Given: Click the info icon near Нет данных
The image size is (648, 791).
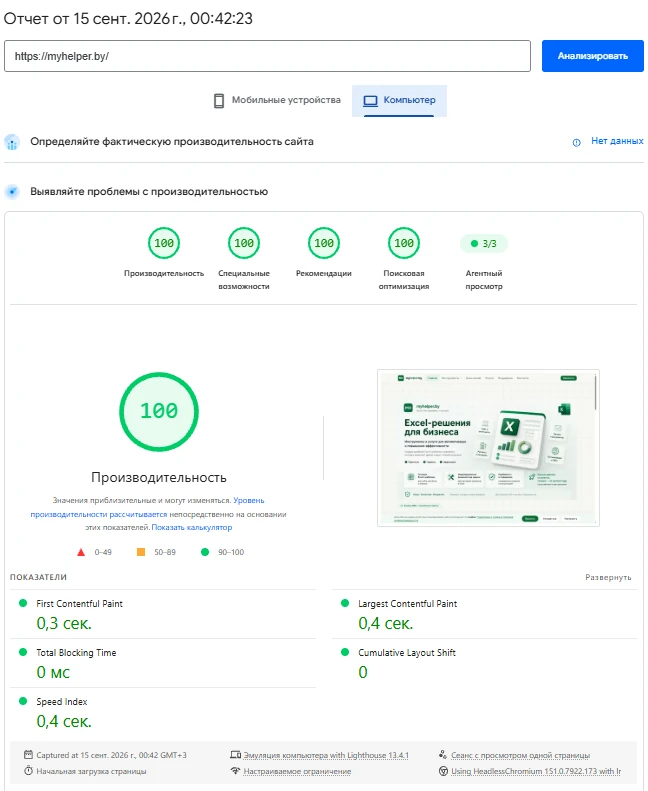Looking at the screenshot, I should click(576, 142).
